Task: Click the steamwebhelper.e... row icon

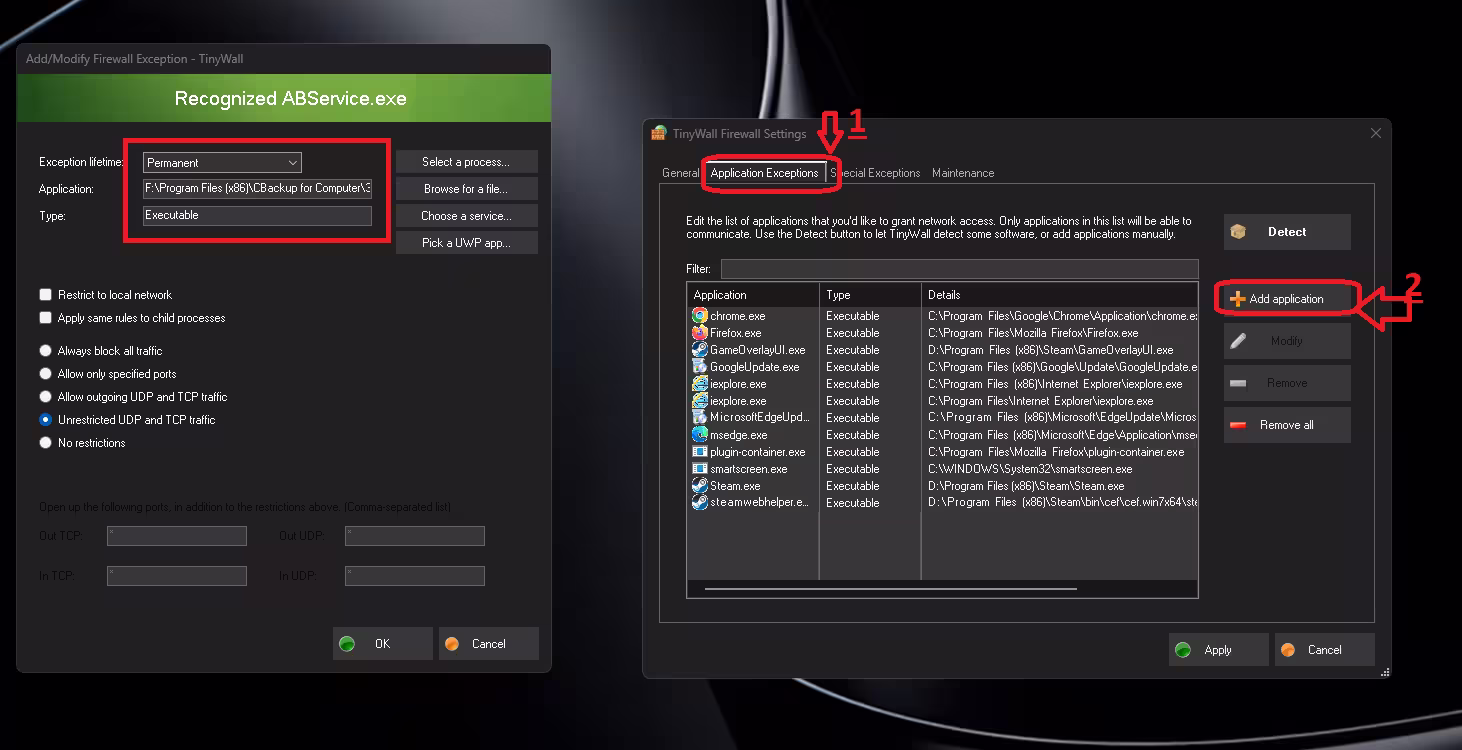Action: pos(700,503)
